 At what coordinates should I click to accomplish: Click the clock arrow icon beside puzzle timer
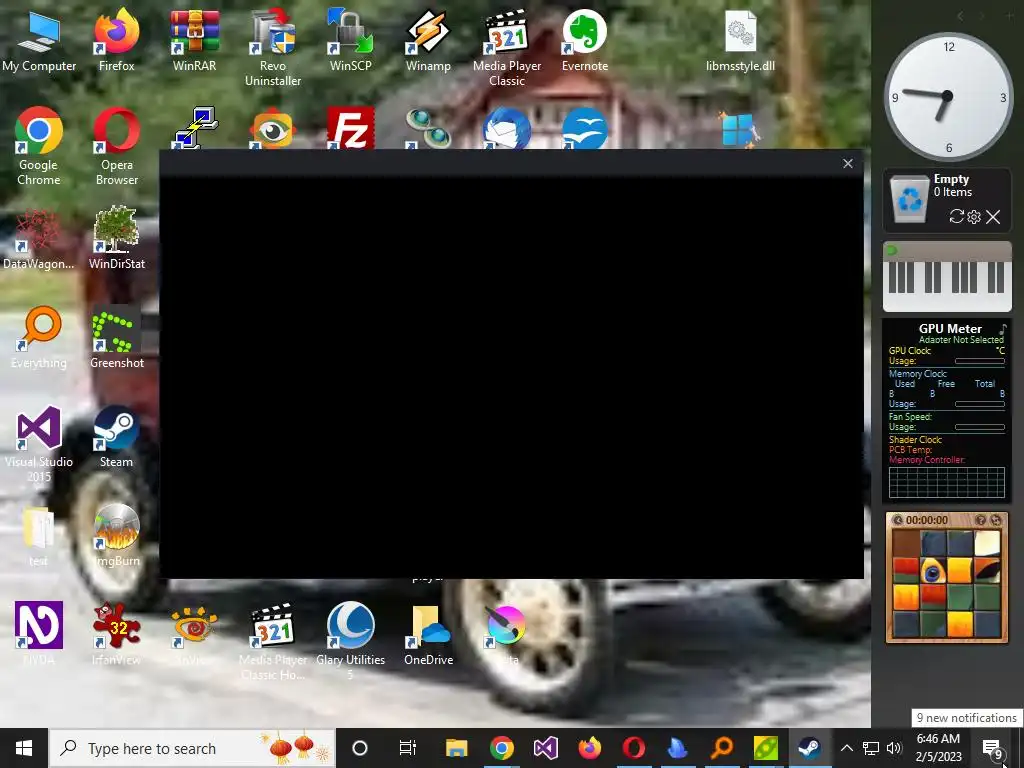[x=897, y=520]
